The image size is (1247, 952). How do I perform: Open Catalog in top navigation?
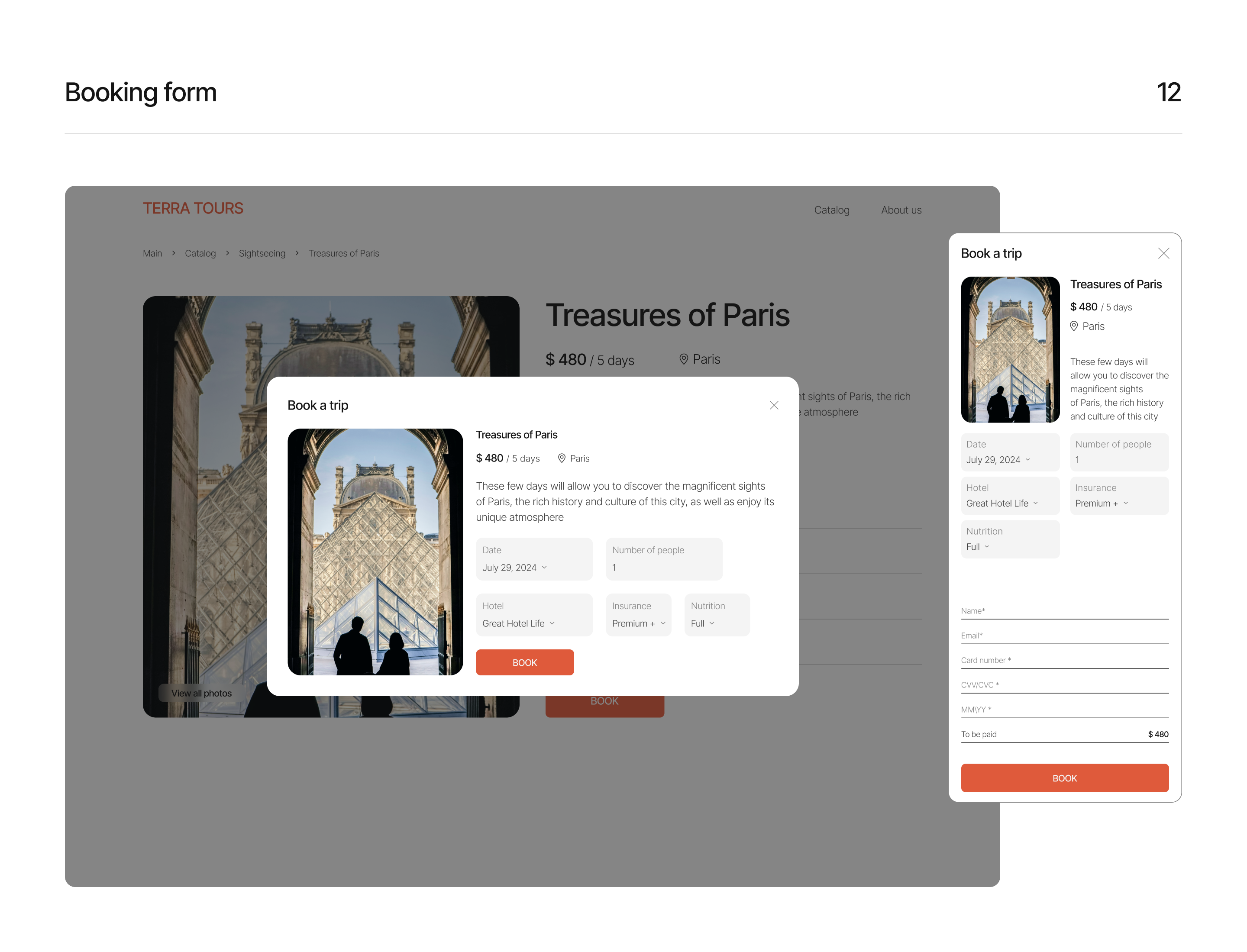(831, 210)
